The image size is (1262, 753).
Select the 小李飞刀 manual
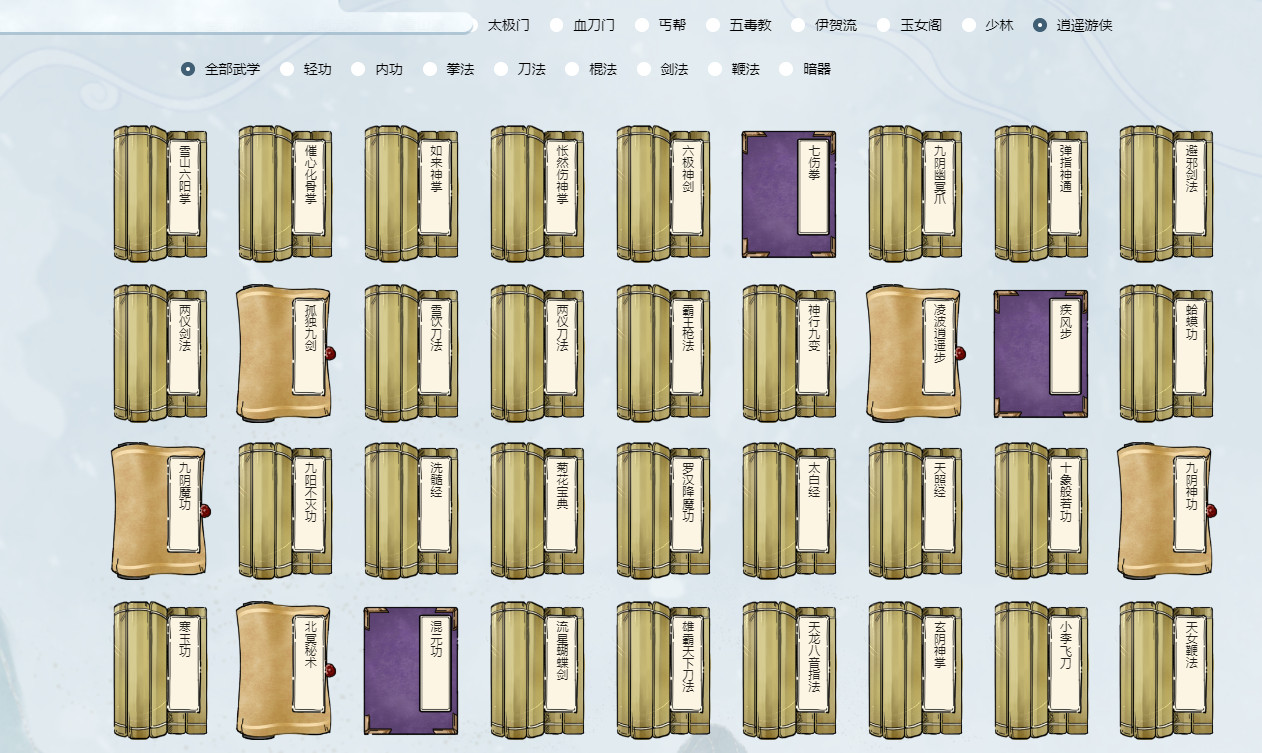[1041, 670]
